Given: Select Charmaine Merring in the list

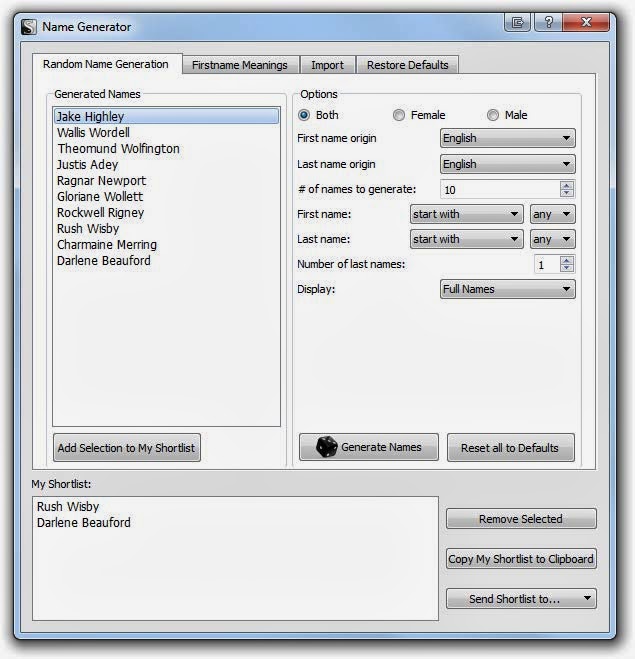Looking at the screenshot, I should coord(166,245).
